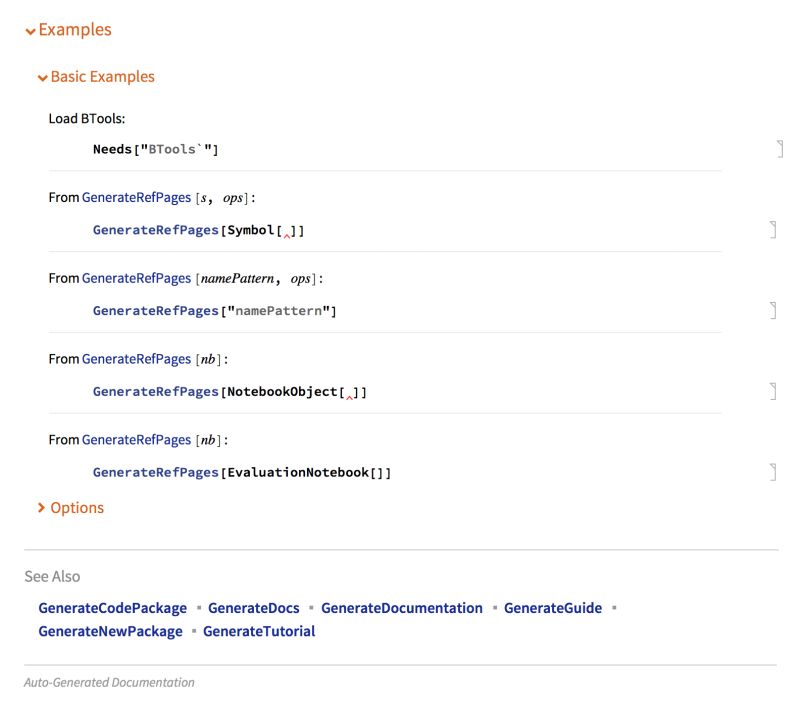Select cell bracket for NotebookObject example
The image size is (800, 713).
[772, 390]
